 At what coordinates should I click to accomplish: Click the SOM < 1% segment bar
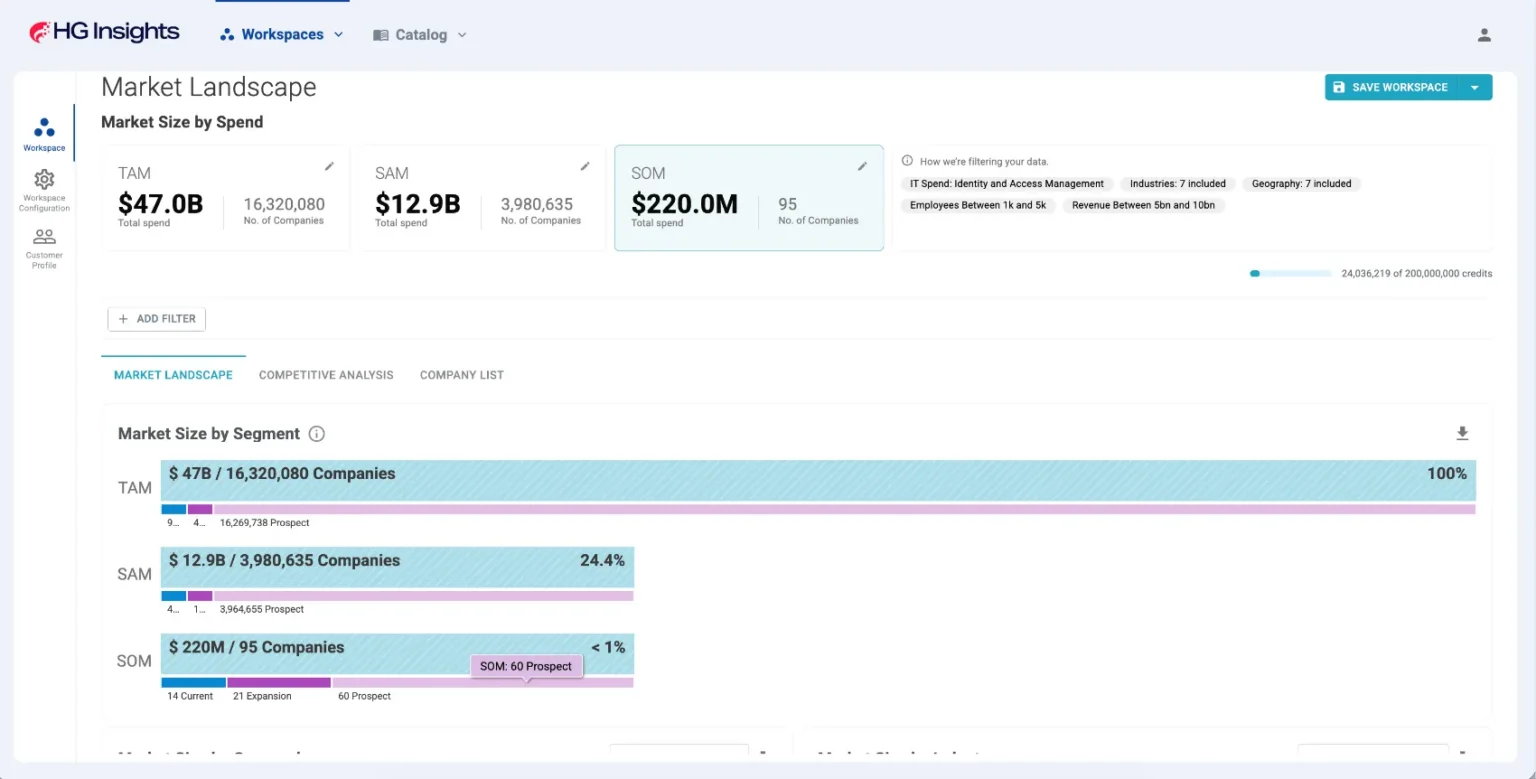tap(397, 654)
